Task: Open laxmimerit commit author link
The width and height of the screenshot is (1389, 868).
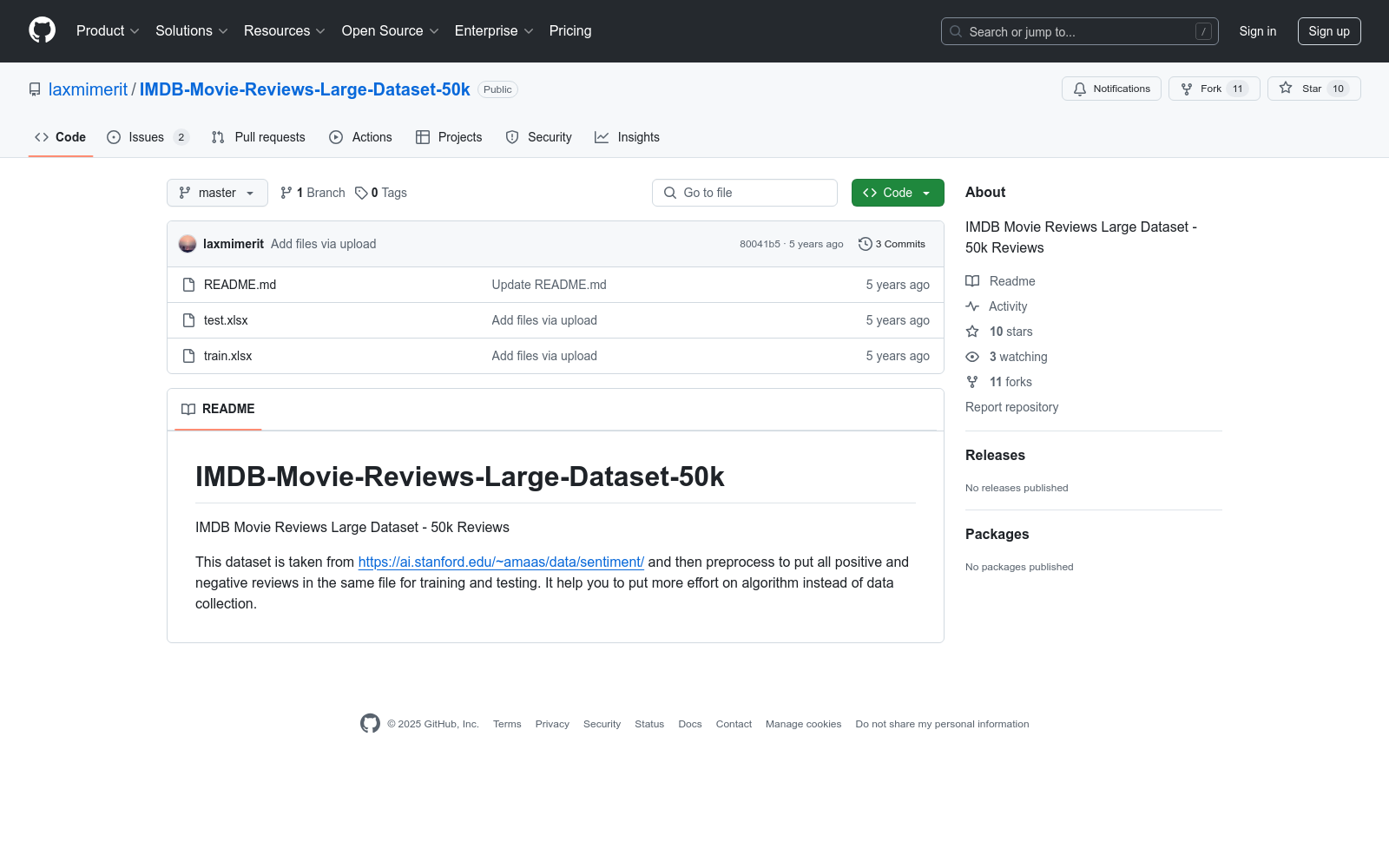Action: click(x=234, y=244)
